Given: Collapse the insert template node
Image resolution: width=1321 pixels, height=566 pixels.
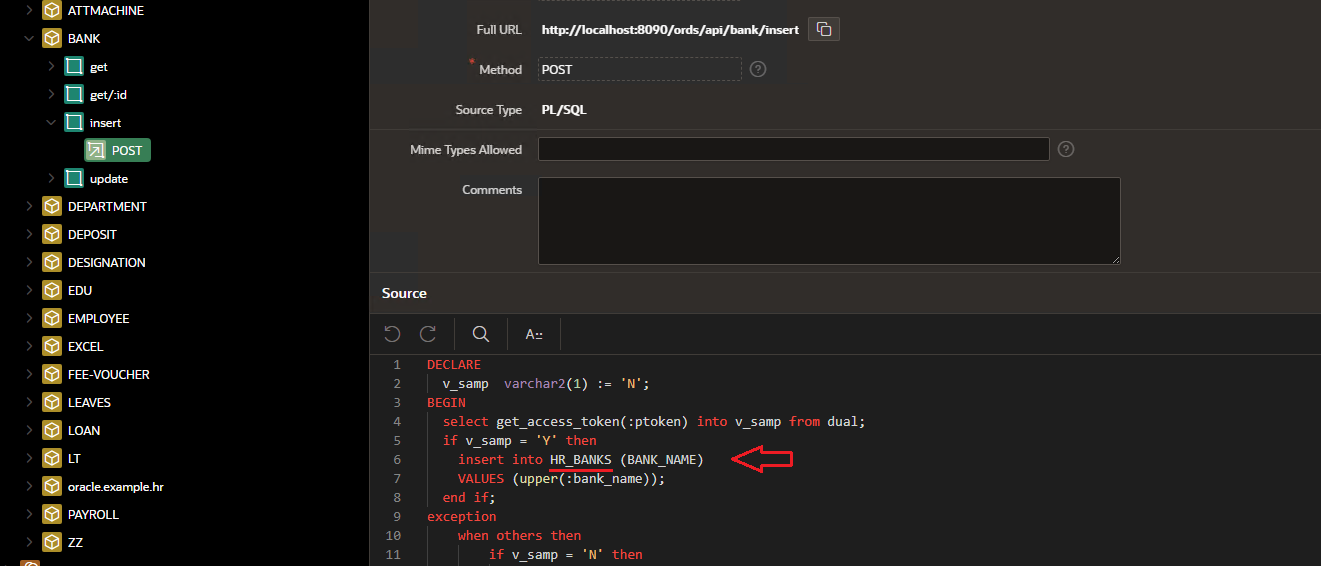Looking at the screenshot, I should pos(51,123).
